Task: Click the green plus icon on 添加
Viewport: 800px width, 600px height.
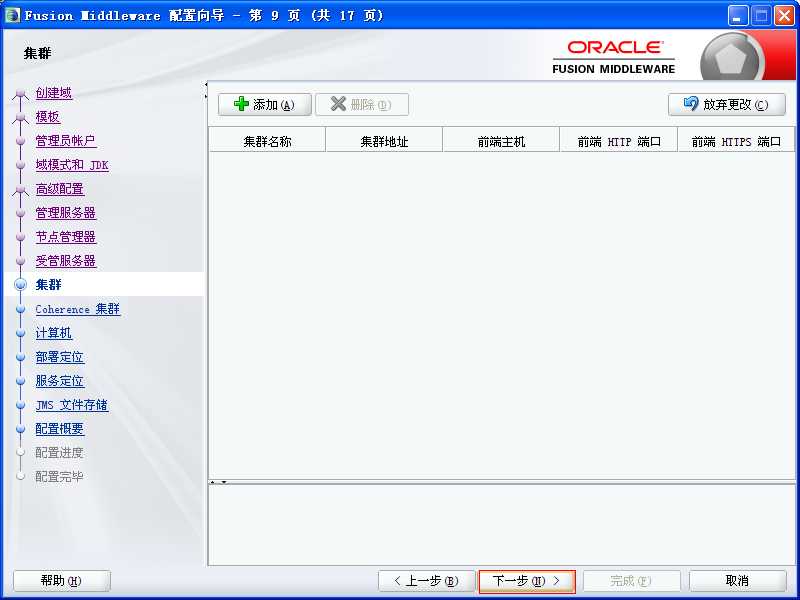Action: click(x=241, y=104)
